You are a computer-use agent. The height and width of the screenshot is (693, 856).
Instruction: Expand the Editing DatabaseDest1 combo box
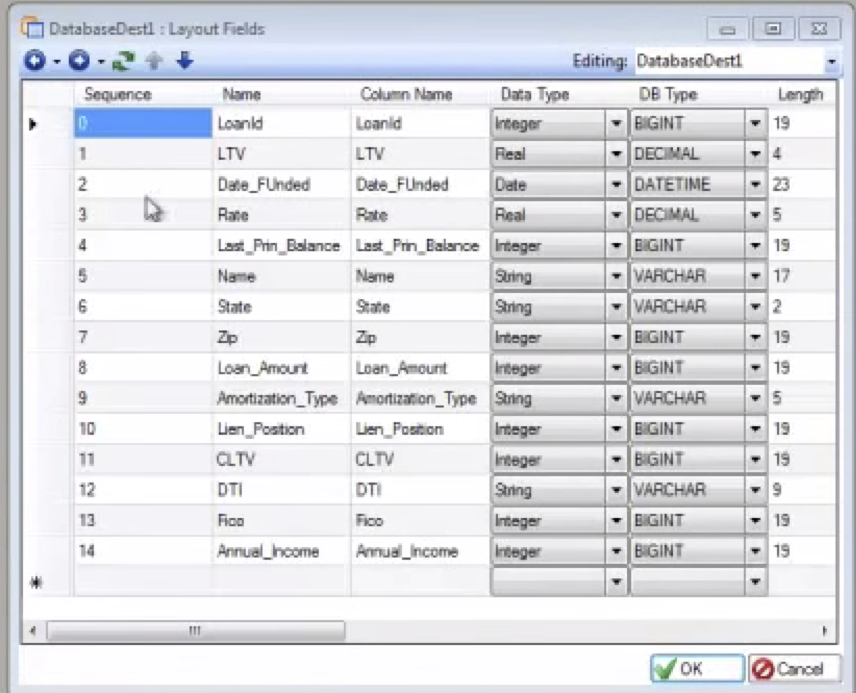coord(832,62)
